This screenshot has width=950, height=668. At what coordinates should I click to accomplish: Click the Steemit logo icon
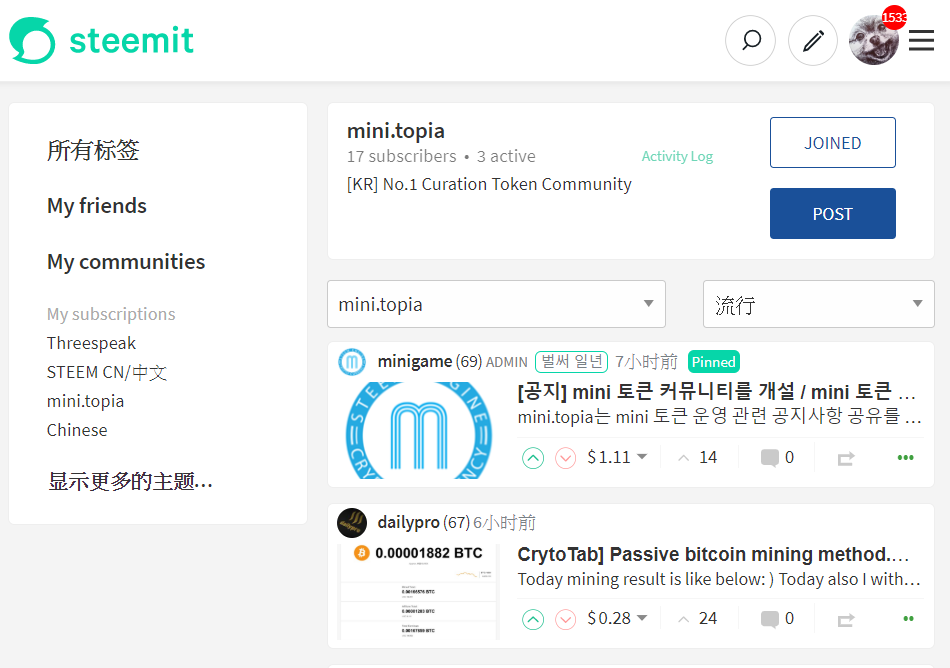pos(32,40)
